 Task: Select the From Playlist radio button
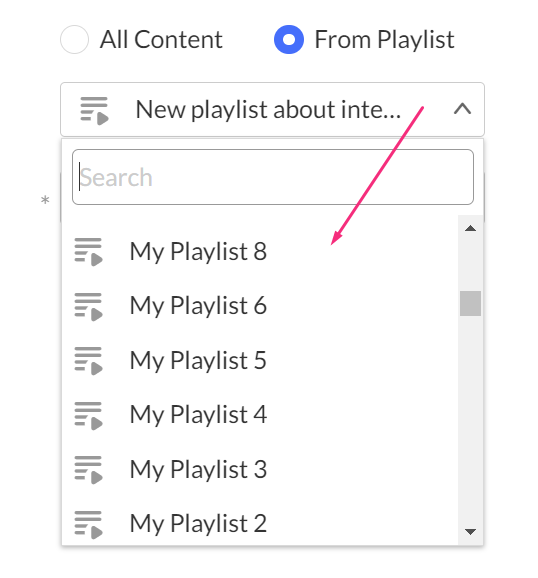click(x=289, y=39)
